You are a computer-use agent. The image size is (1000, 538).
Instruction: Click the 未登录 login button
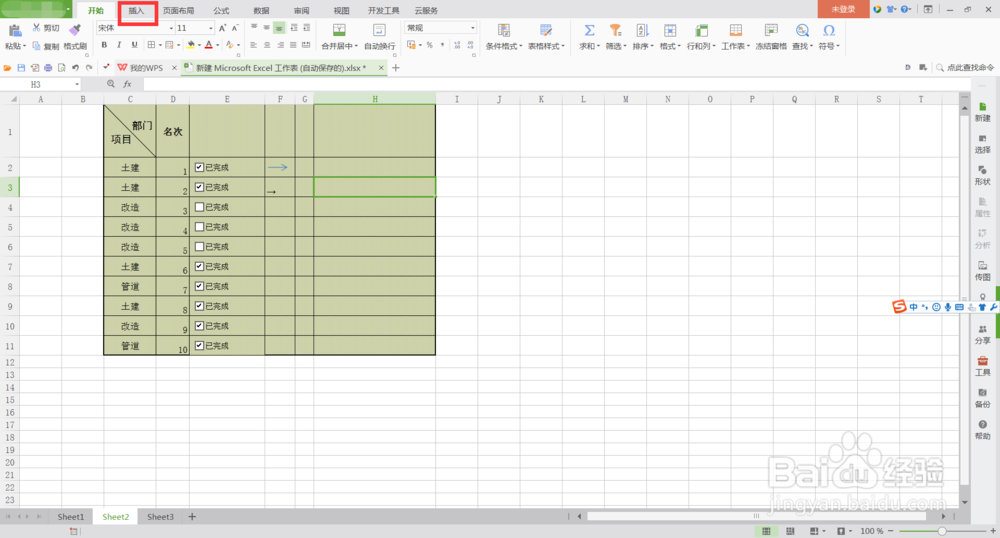point(843,10)
